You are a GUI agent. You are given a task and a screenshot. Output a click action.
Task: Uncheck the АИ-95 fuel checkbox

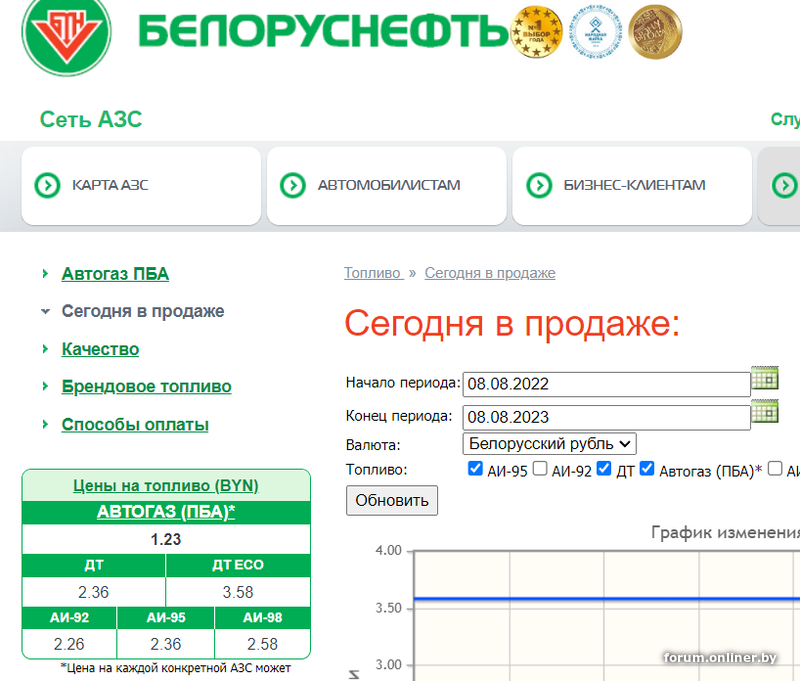[475, 468]
